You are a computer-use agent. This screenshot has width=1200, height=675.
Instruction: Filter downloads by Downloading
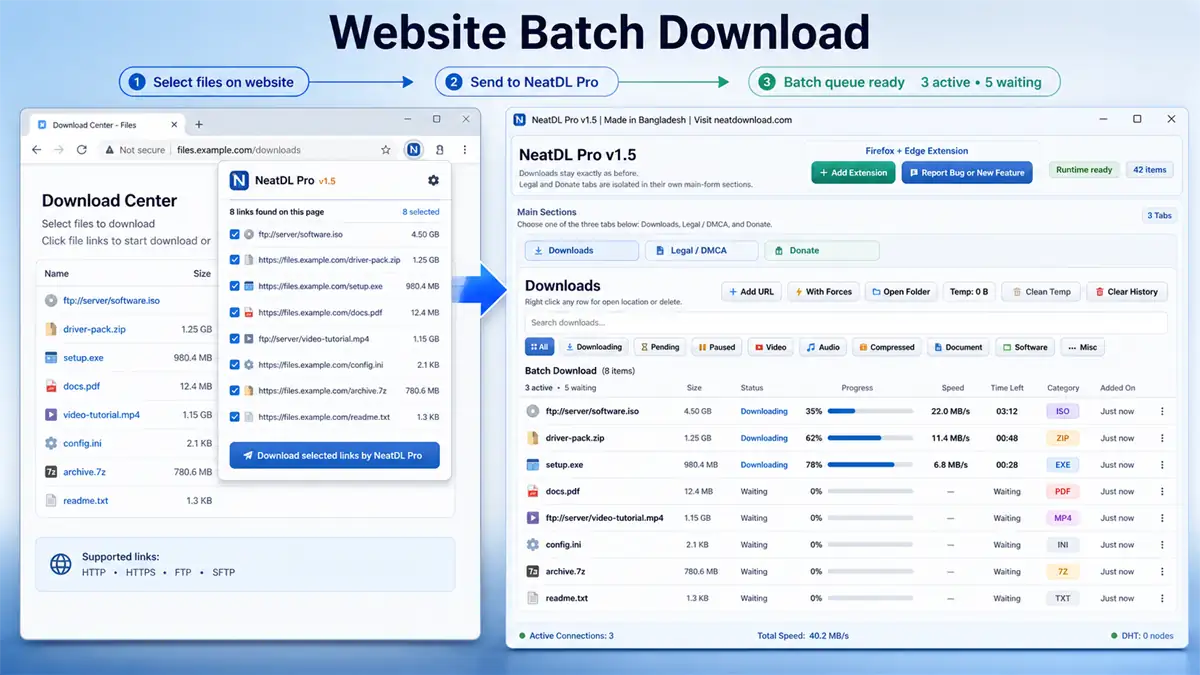pyautogui.click(x=594, y=347)
